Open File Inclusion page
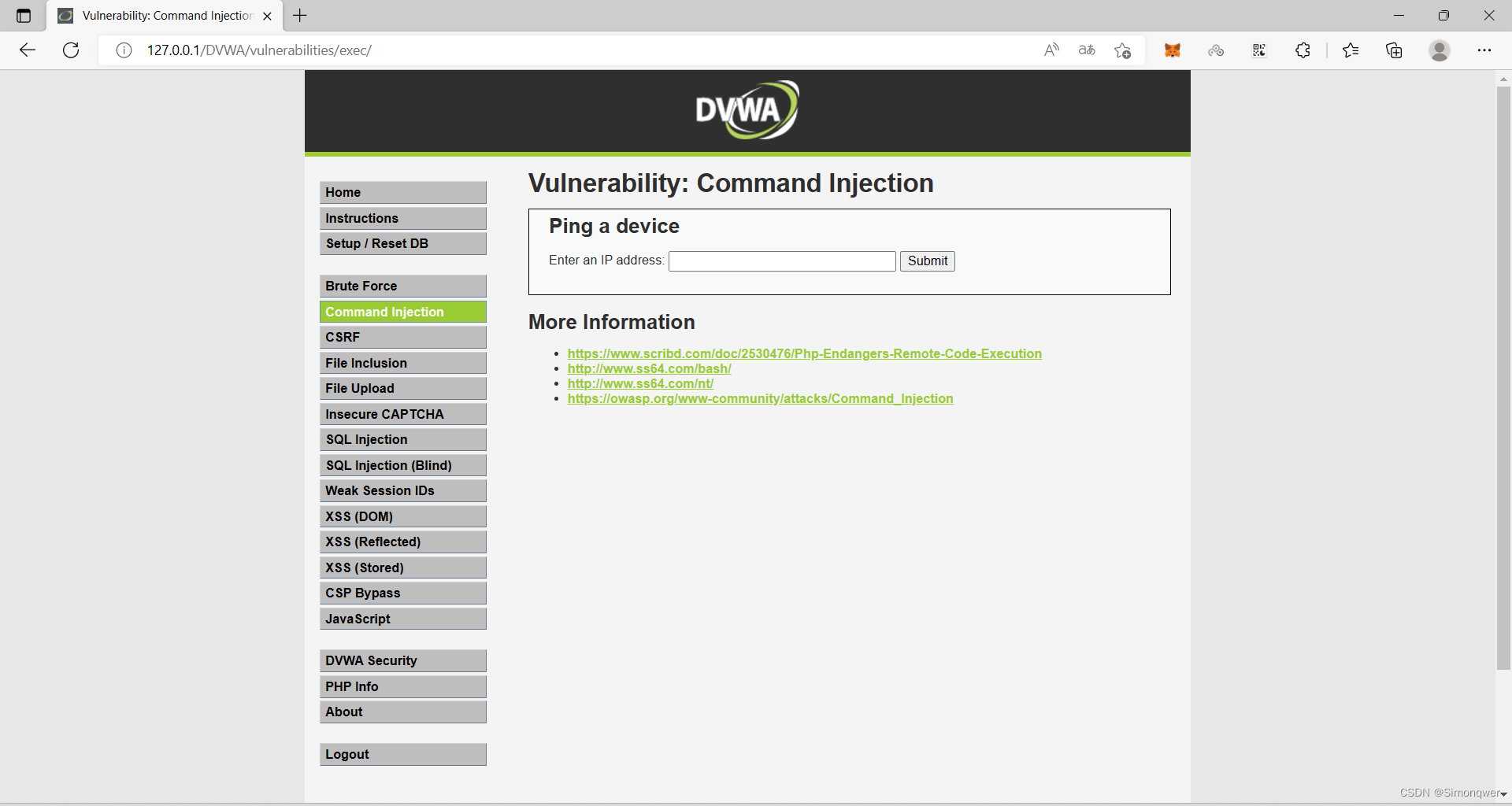Image resolution: width=1512 pixels, height=806 pixels. coord(403,363)
